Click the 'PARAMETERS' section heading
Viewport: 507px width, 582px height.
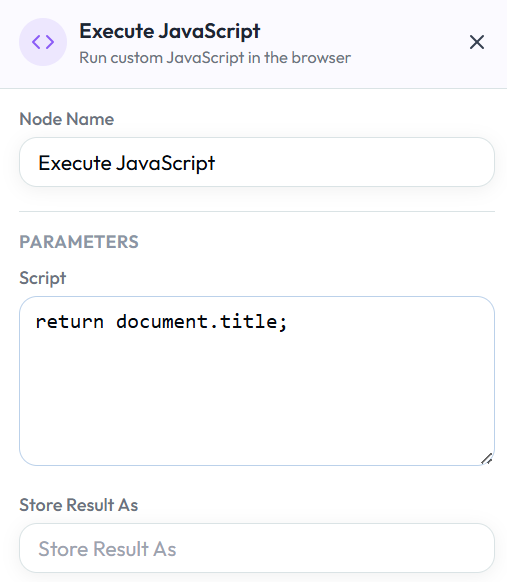(x=79, y=242)
